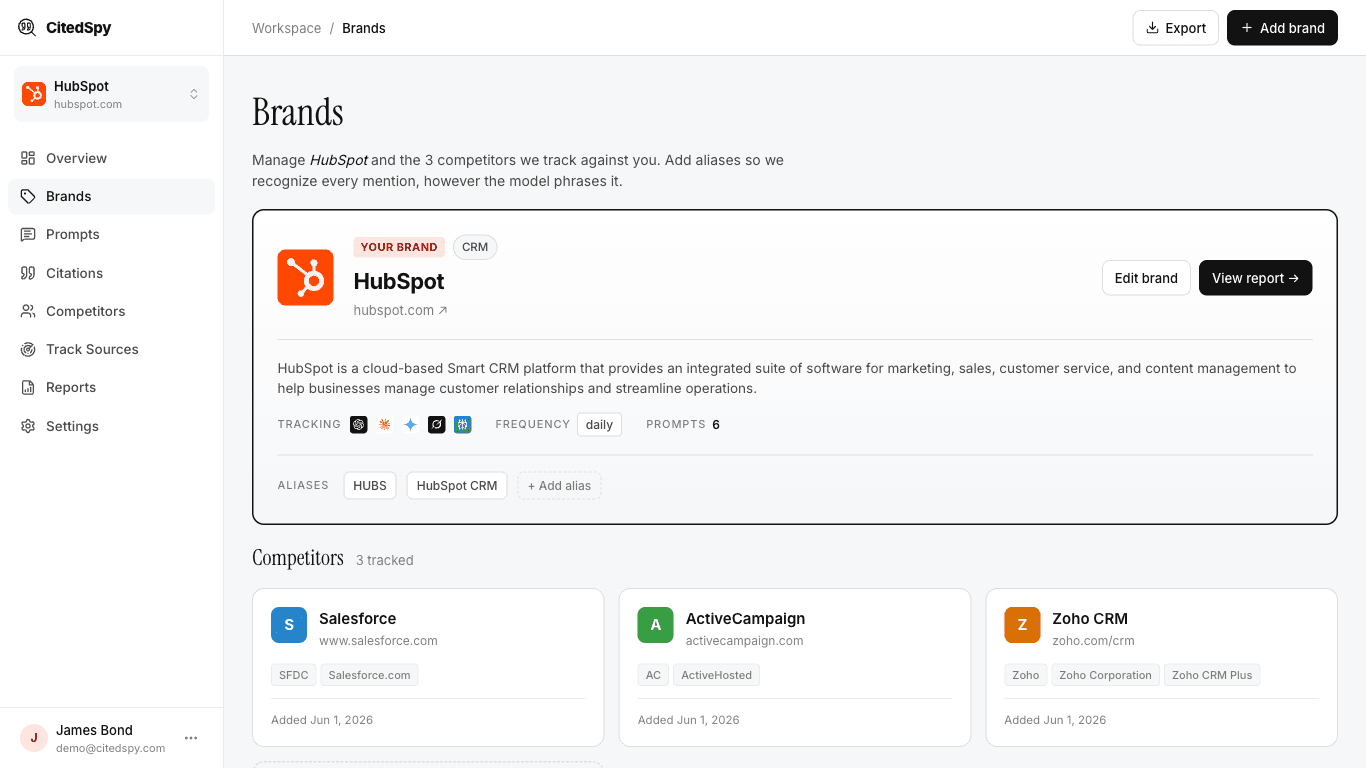The image size is (1366, 768).
Task: Click the Gemini sparkle tracking icon
Action: tap(410, 425)
